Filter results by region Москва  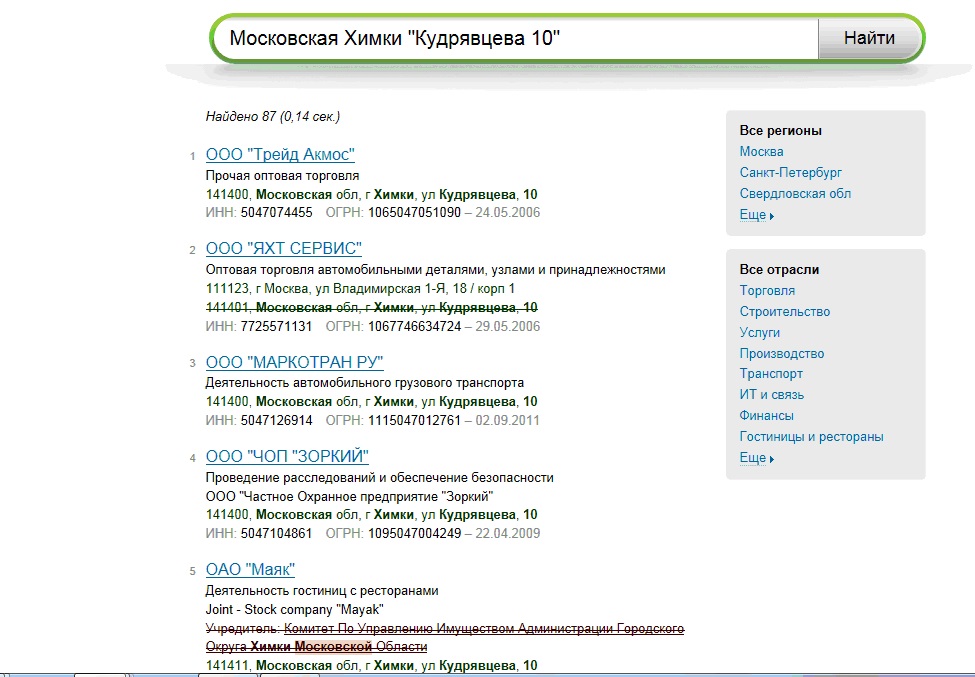click(x=761, y=152)
